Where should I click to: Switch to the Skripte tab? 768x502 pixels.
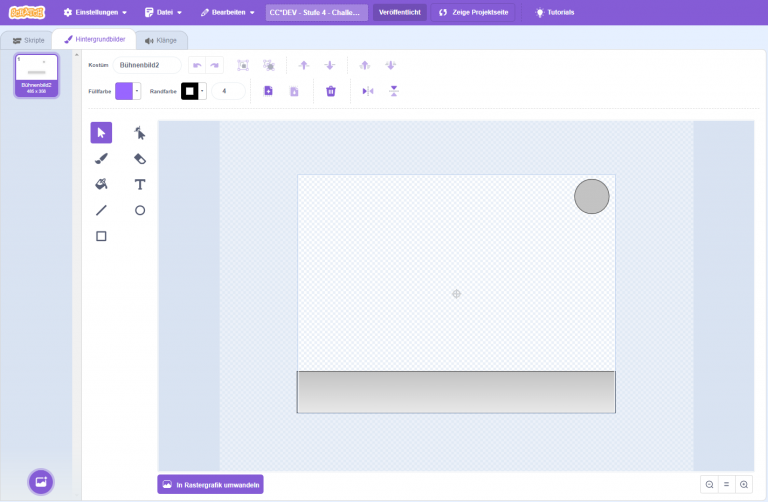pyautogui.click(x=28, y=40)
